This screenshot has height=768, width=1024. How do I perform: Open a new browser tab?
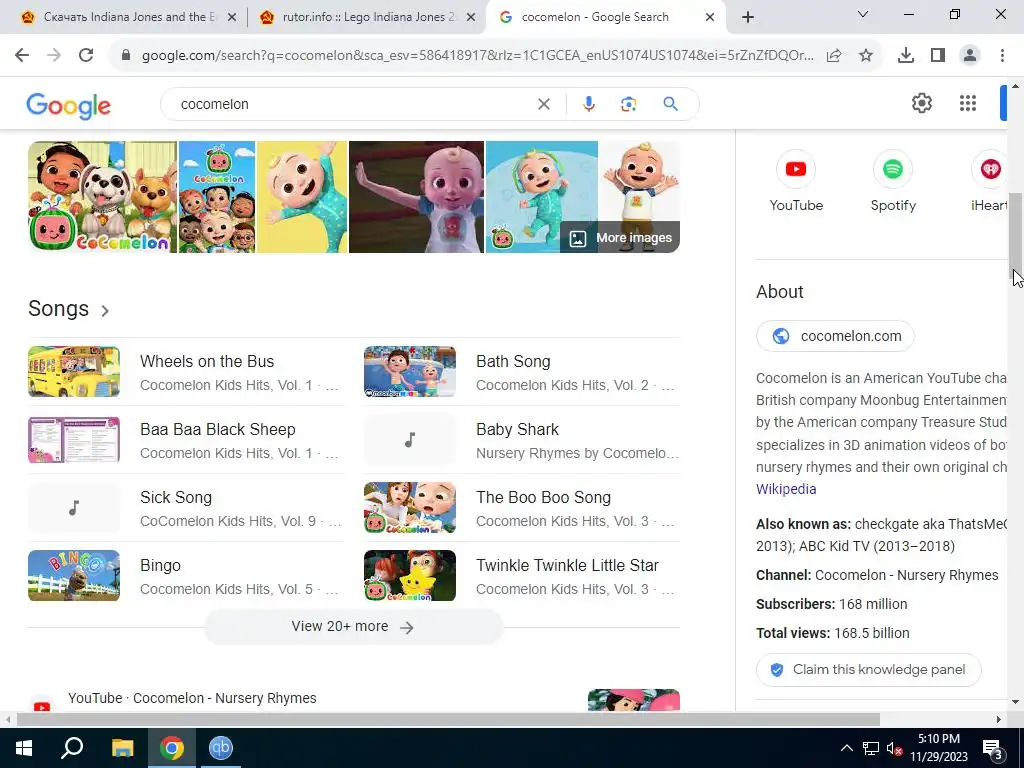[748, 17]
